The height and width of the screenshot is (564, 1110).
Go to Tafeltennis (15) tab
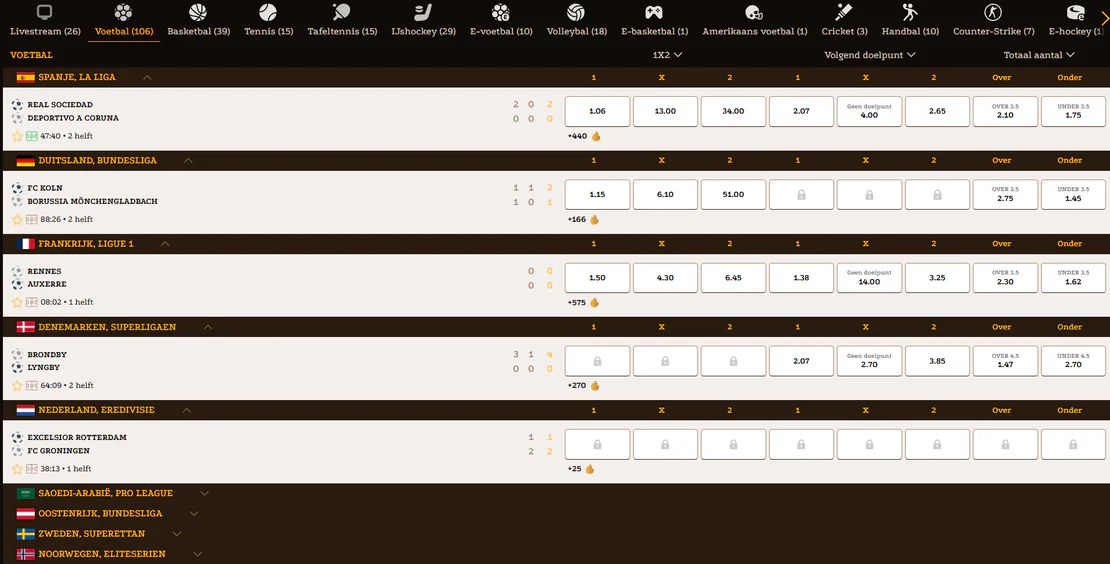click(x=342, y=21)
